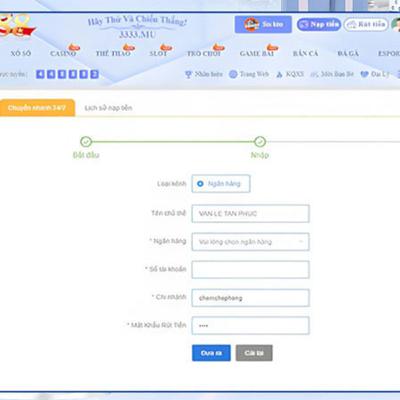Click the trophy icon link
Image resolution: width=400 pixels, height=400 pixels.
188,74
